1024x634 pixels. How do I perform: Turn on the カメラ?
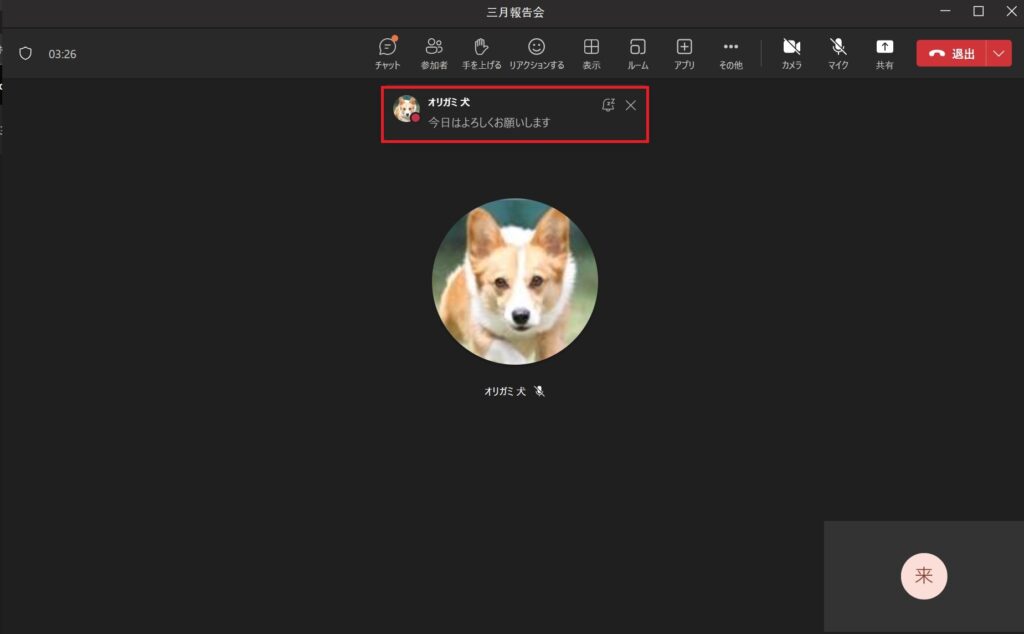click(x=791, y=53)
